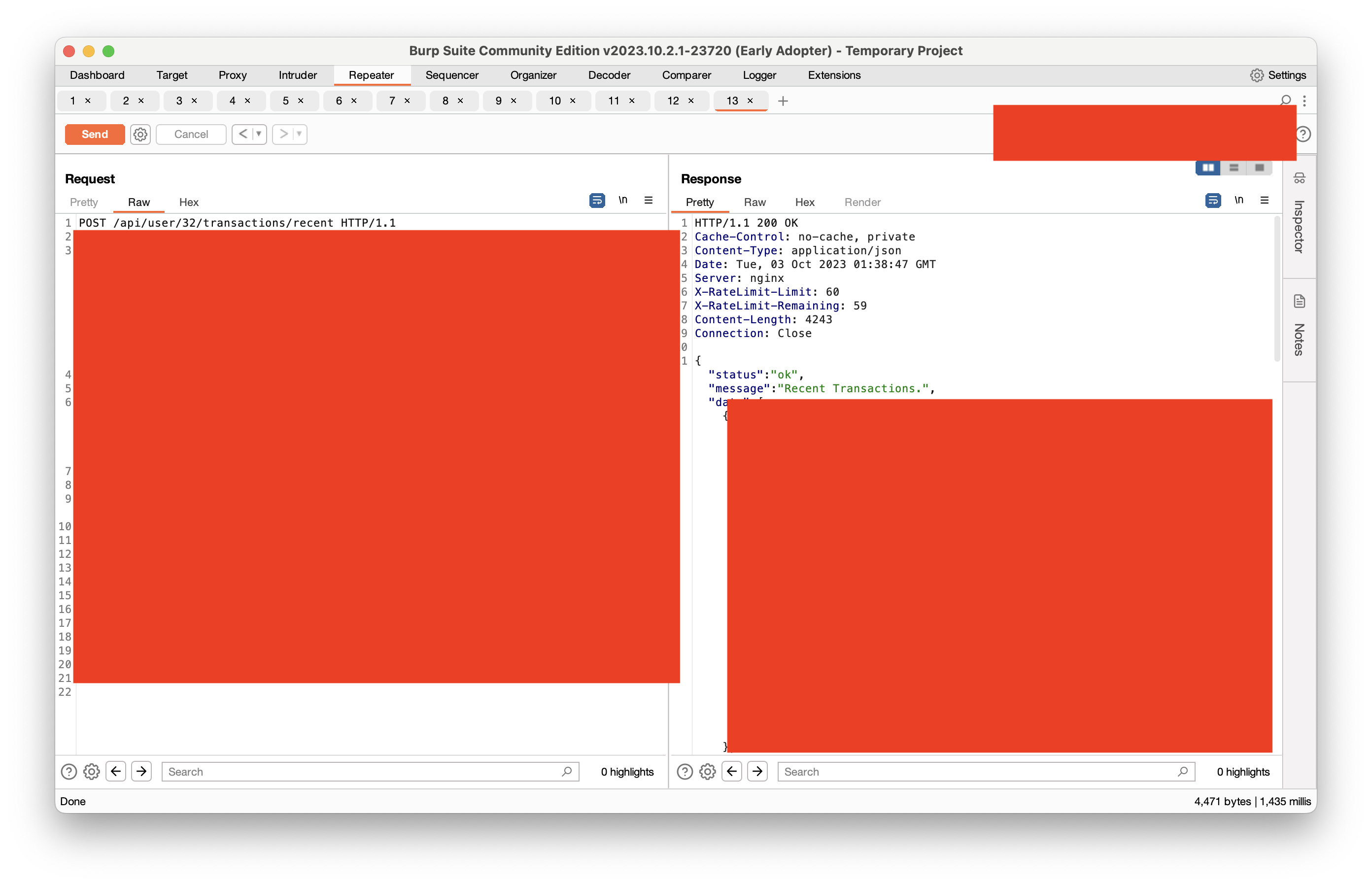The height and width of the screenshot is (886, 1372).
Task: Click the Response pane vertical scrollbar
Action: [x=1277, y=289]
